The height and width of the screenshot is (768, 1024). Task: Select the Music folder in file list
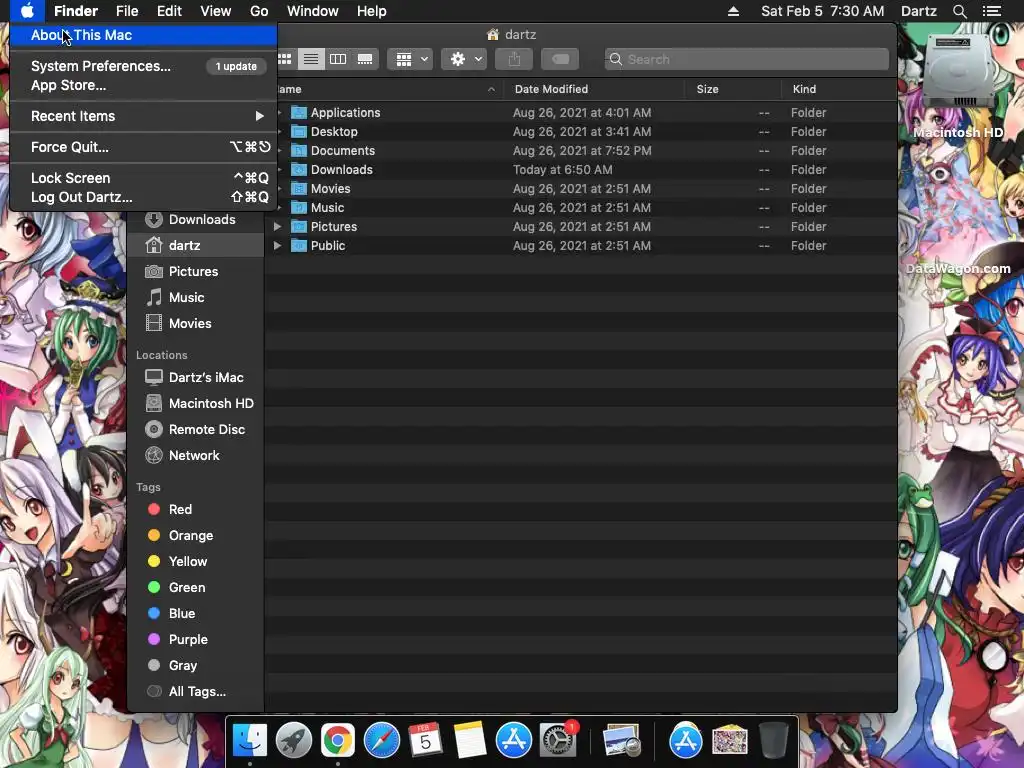coord(581,208)
